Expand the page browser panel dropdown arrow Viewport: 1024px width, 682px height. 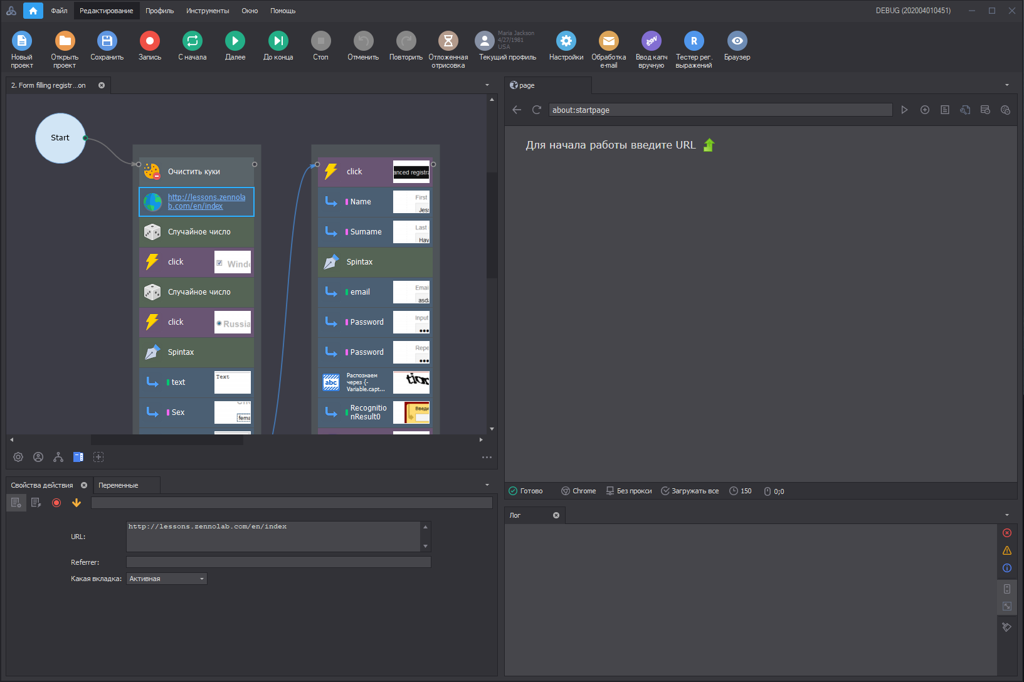[x=1007, y=86]
